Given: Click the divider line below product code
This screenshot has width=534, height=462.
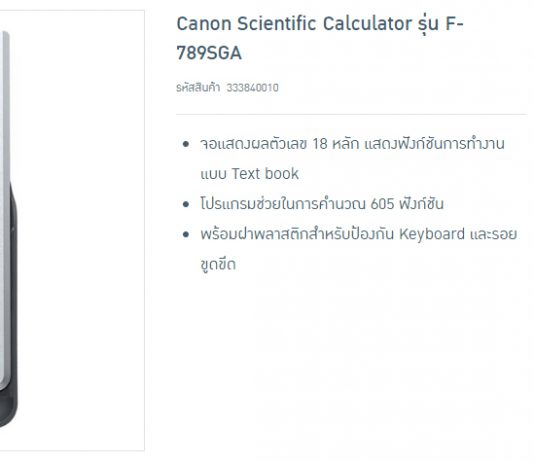Looking at the screenshot, I should [x=351, y=114].
